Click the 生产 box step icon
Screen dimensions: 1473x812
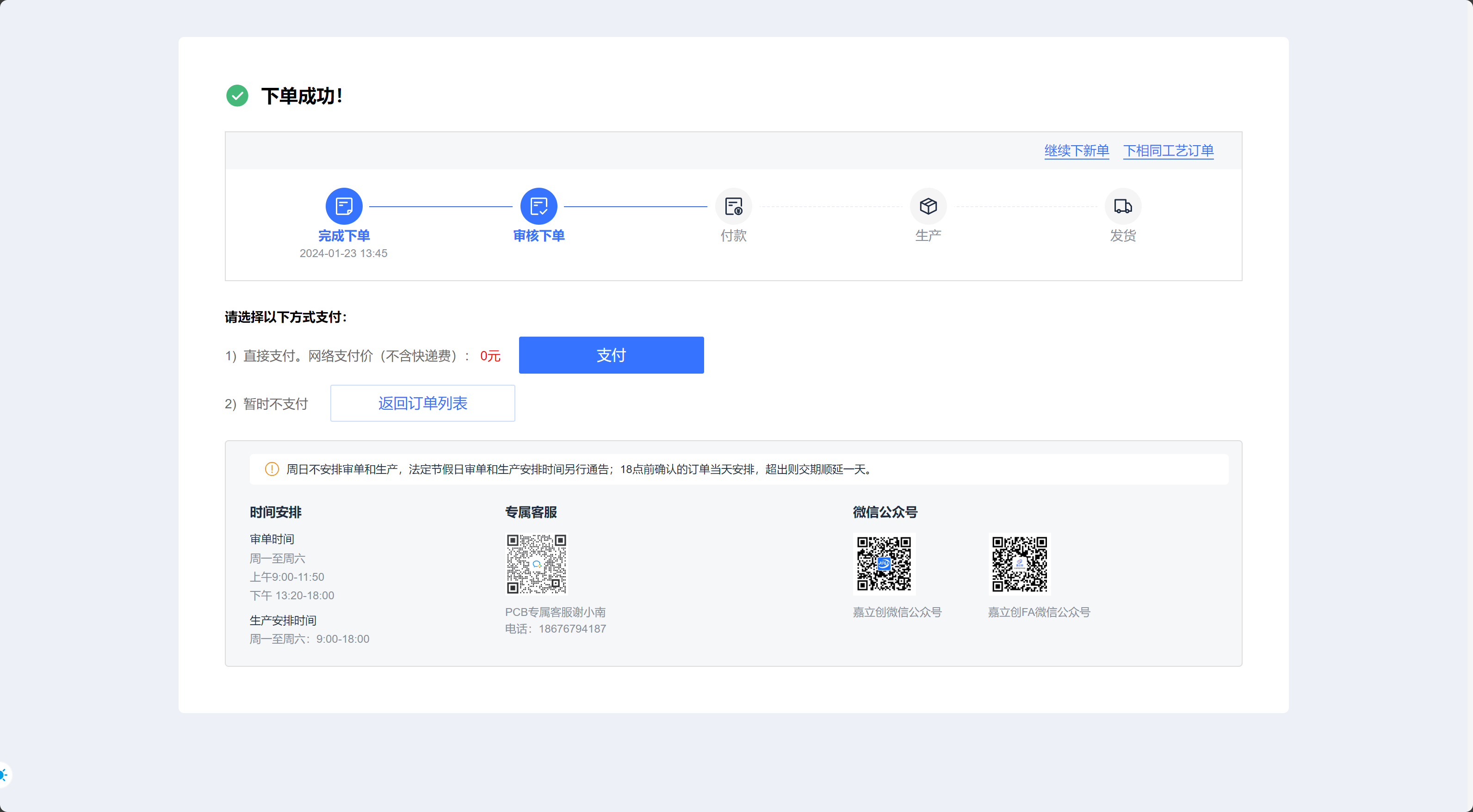tap(928, 206)
